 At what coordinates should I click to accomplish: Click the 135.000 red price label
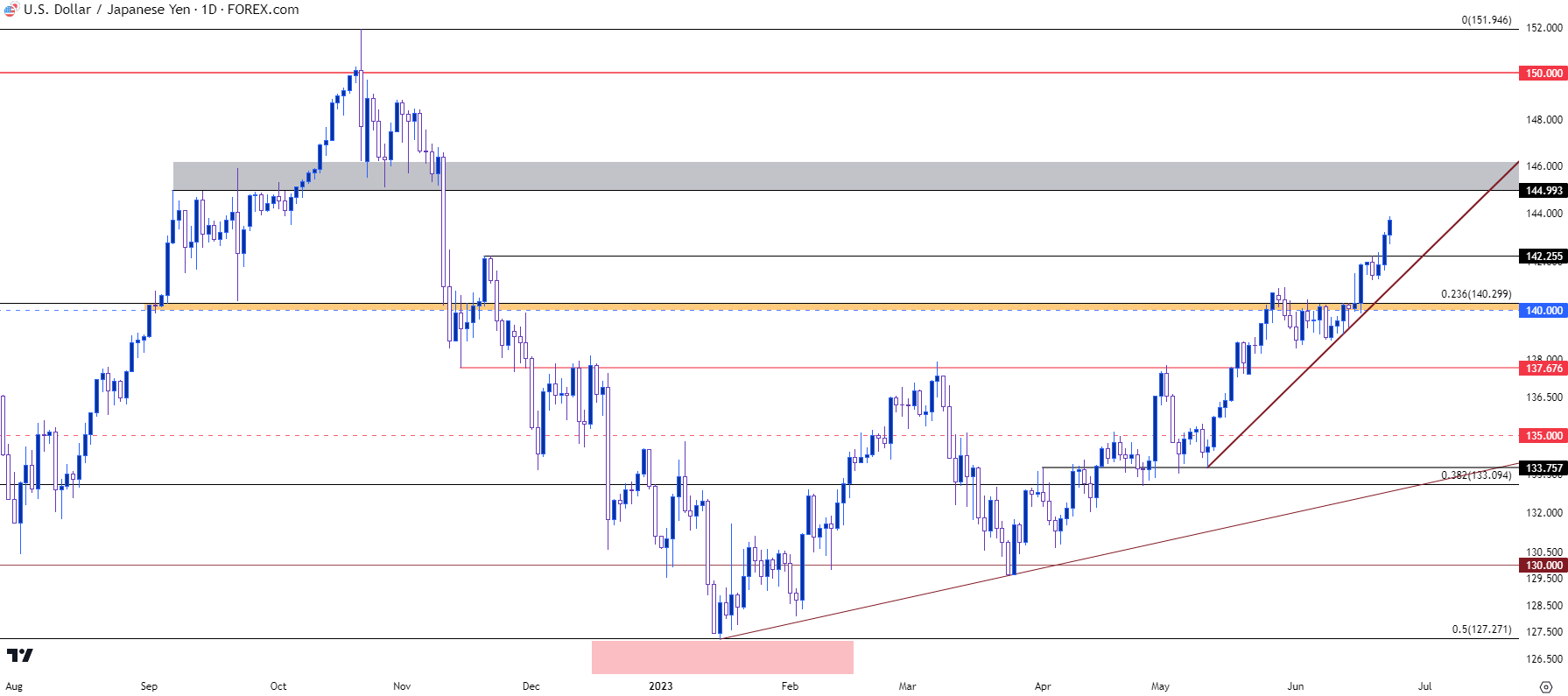(x=1543, y=436)
